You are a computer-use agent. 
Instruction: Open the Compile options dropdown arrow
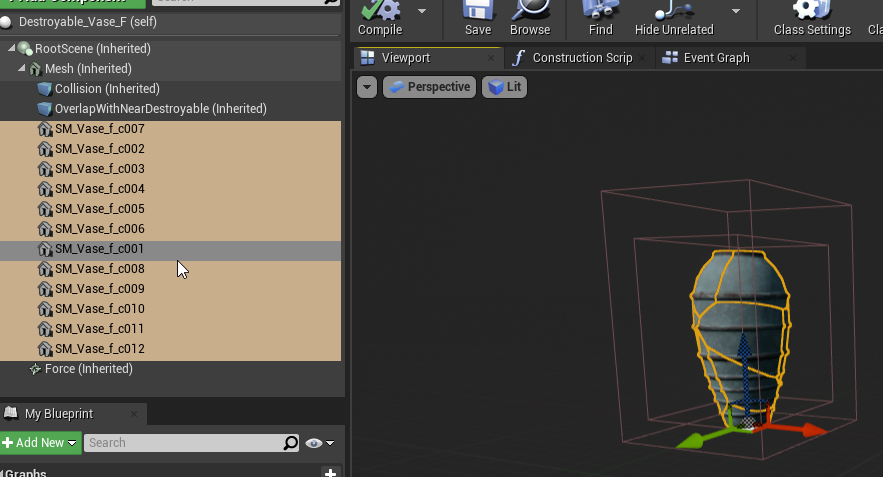point(422,11)
